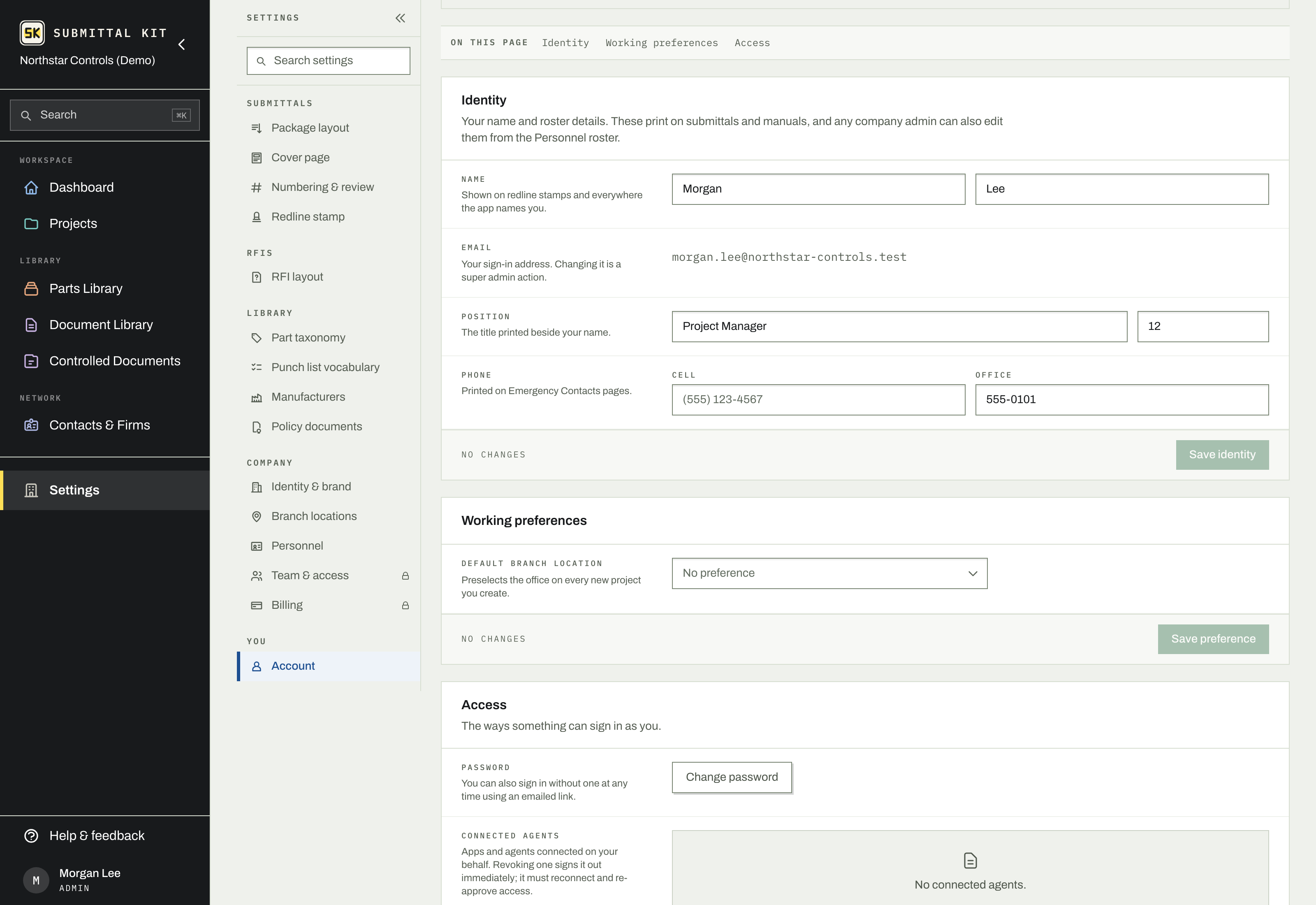The image size is (1316, 905).
Task: Click the Northstar Controls (Demo) workspace name
Action: pos(87,60)
